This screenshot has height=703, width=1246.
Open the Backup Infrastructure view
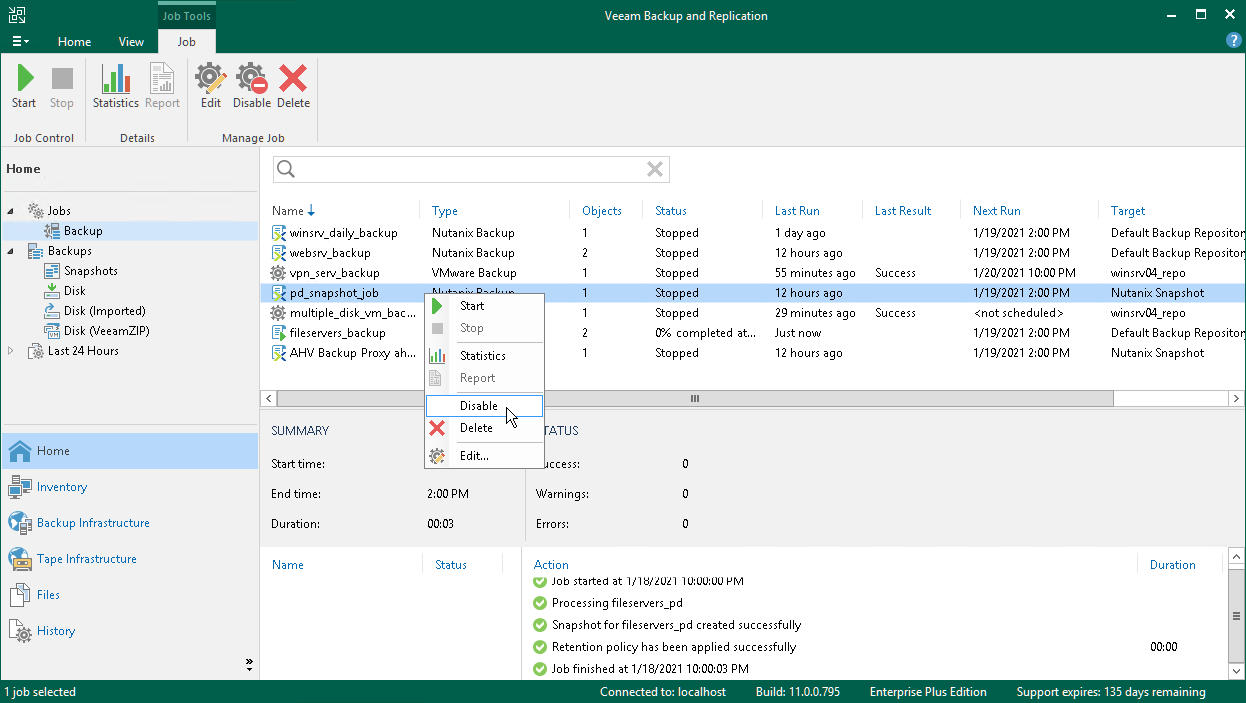pyautogui.click(x=129, y=523)
